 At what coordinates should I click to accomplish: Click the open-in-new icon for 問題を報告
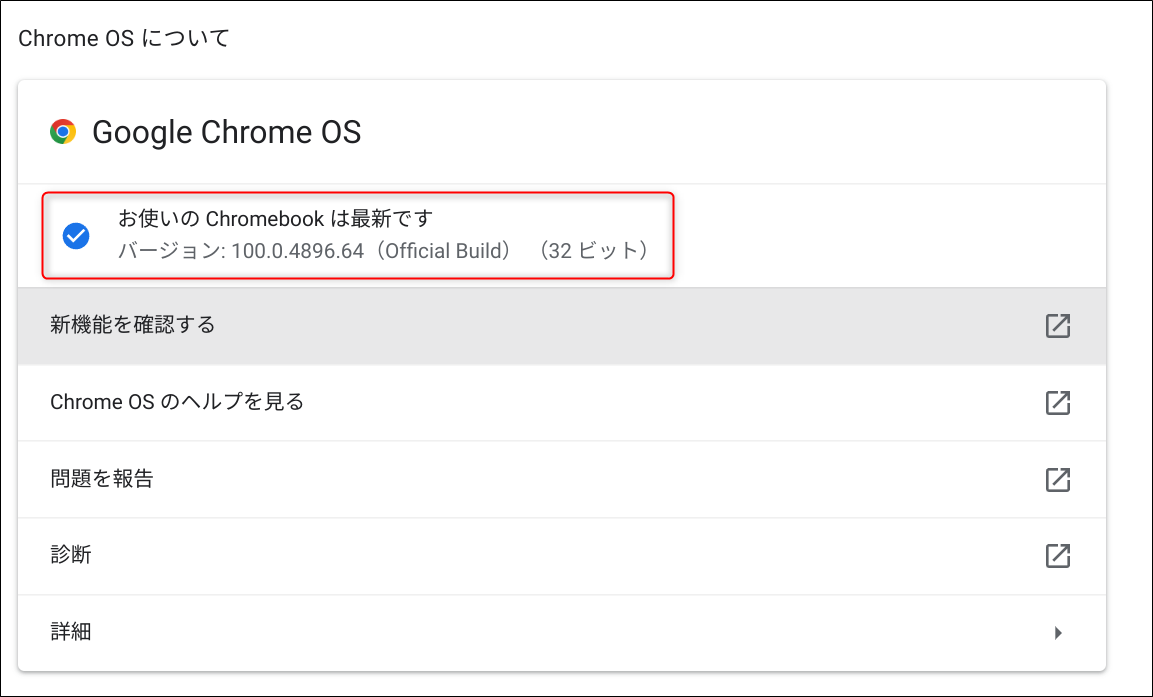coord(1057,479)
